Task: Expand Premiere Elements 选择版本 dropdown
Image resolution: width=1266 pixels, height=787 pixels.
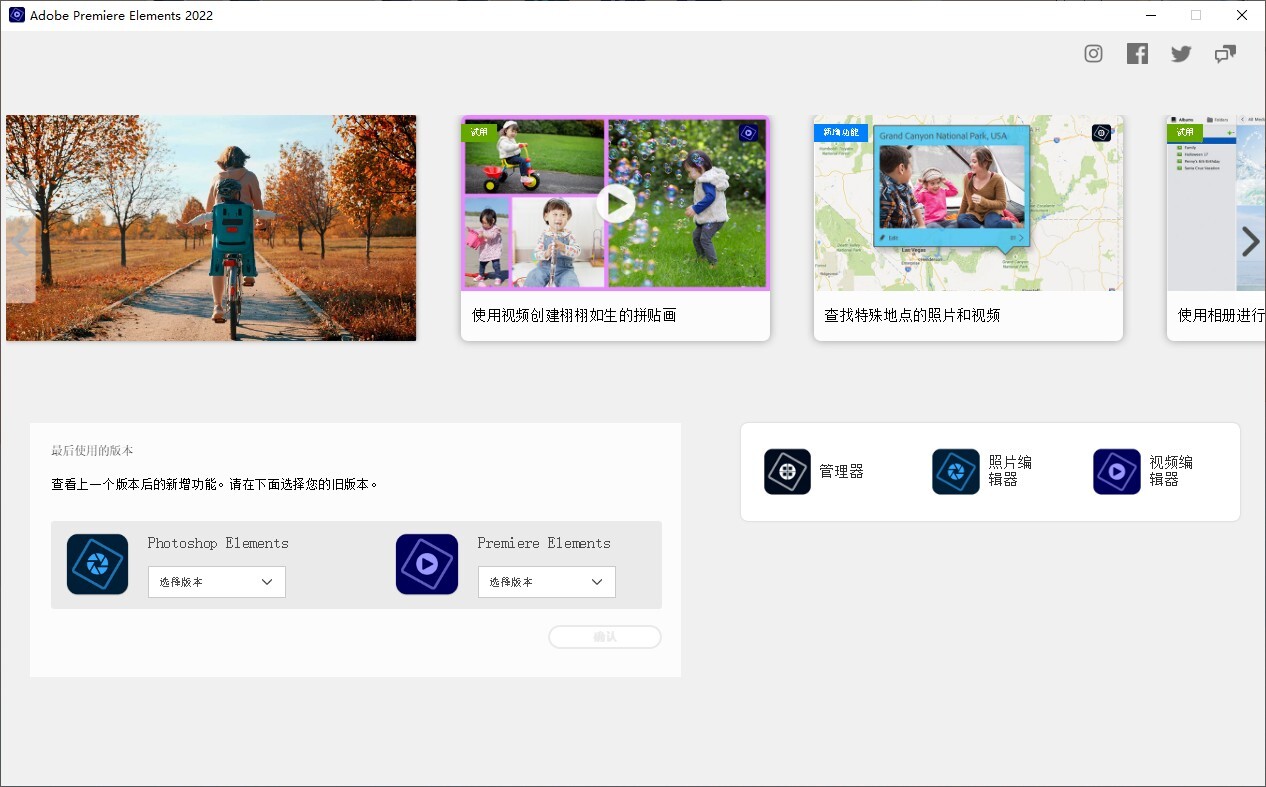Action: pos(546,582)
